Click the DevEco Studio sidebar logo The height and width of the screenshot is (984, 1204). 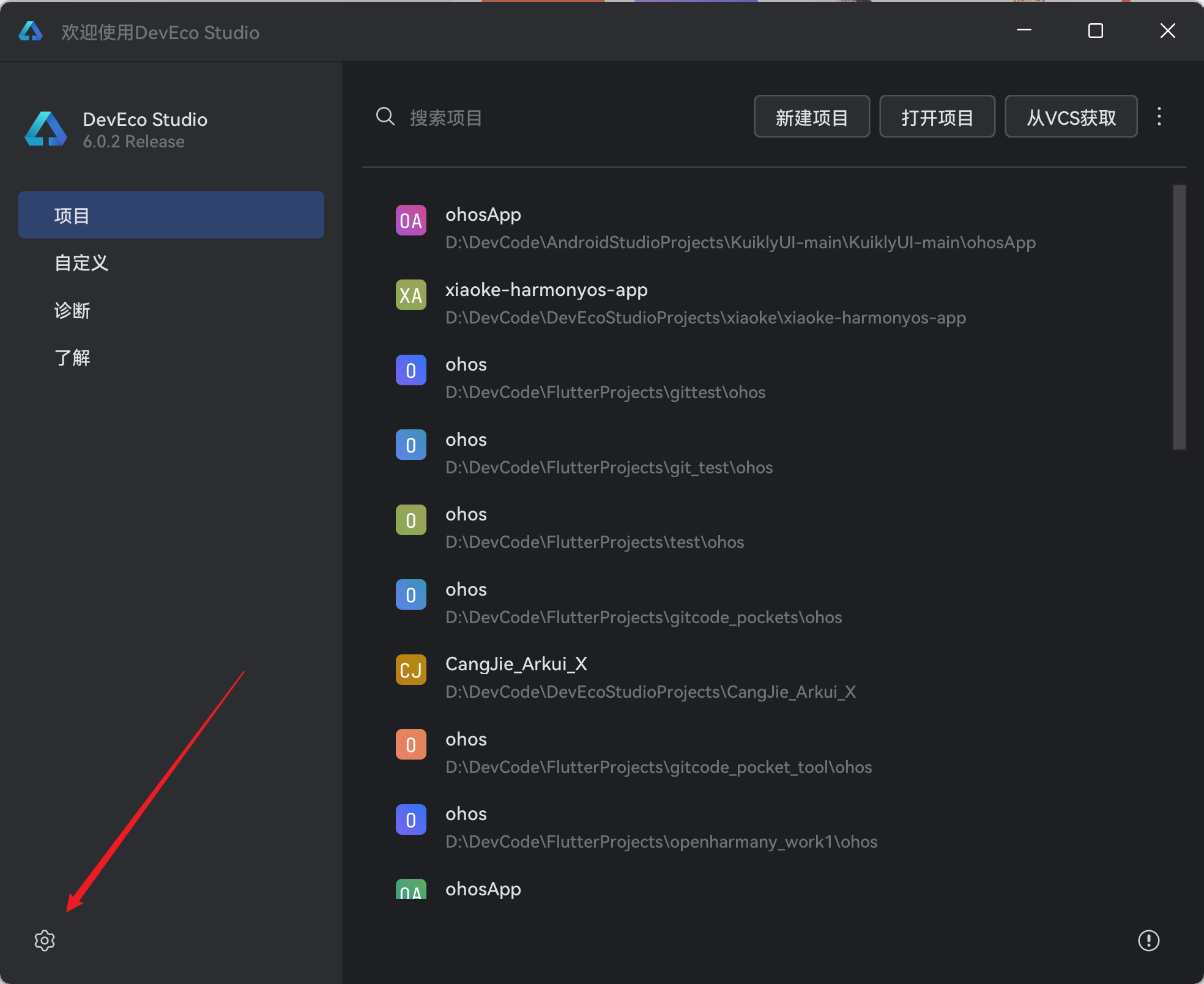coord(46,129)
